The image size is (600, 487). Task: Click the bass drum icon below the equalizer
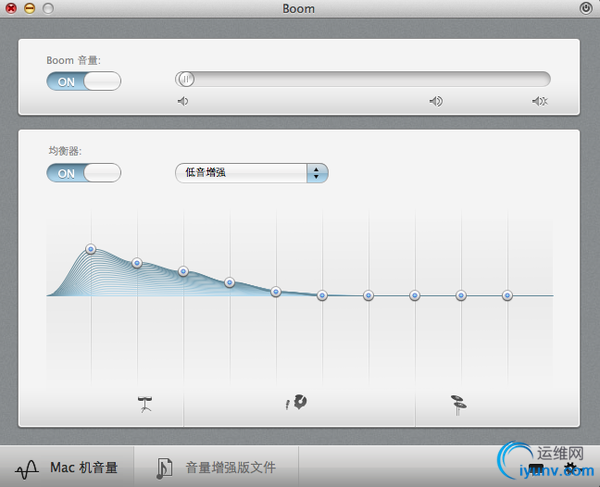point(145,404)
